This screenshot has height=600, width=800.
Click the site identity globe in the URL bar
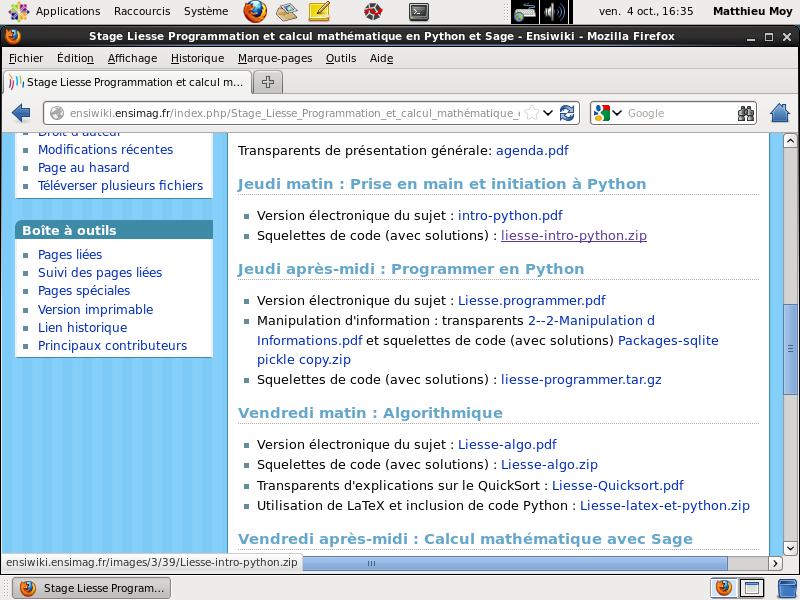57,113
